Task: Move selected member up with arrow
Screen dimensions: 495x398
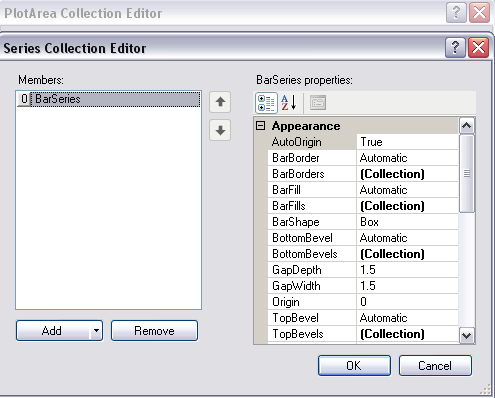Action: pos(220,102)
